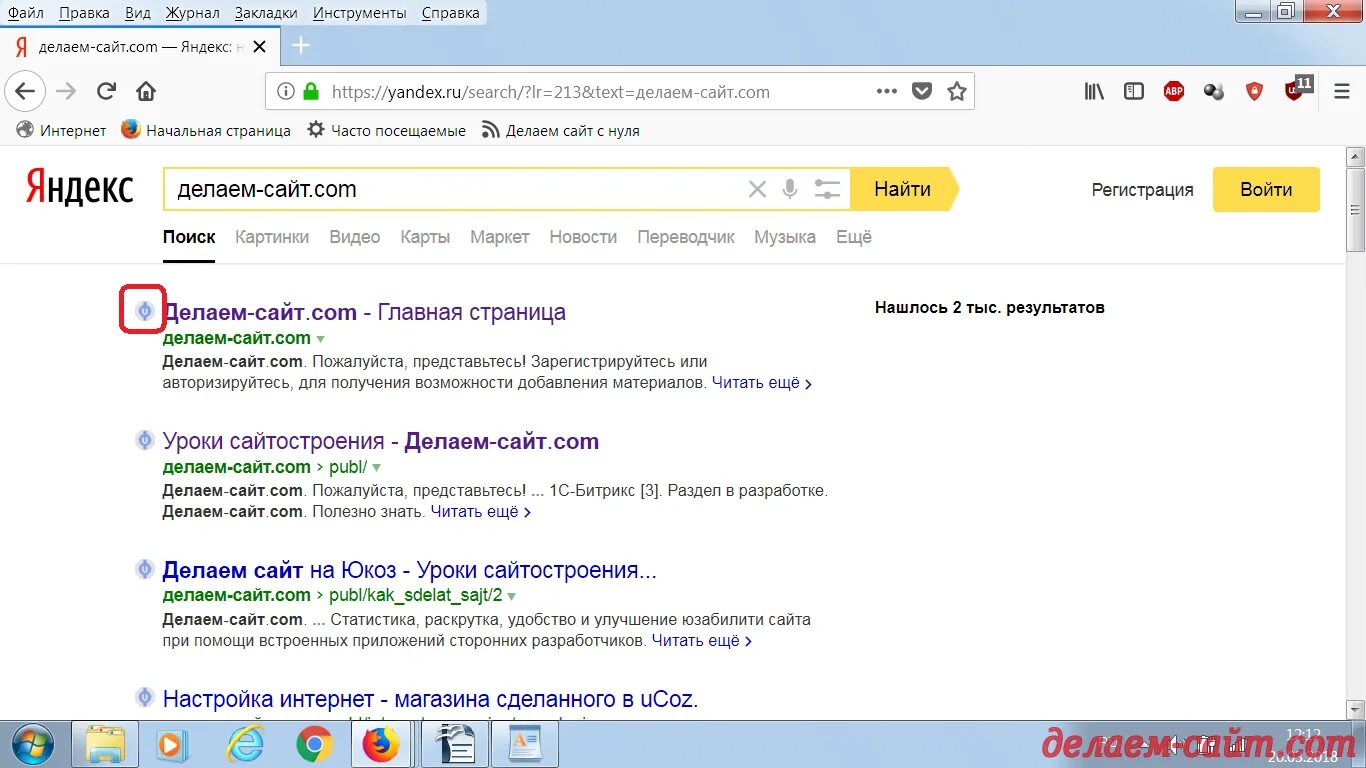Open the page actions three-dot menu
Viewport: 1366px width, 768px height.
887,91
